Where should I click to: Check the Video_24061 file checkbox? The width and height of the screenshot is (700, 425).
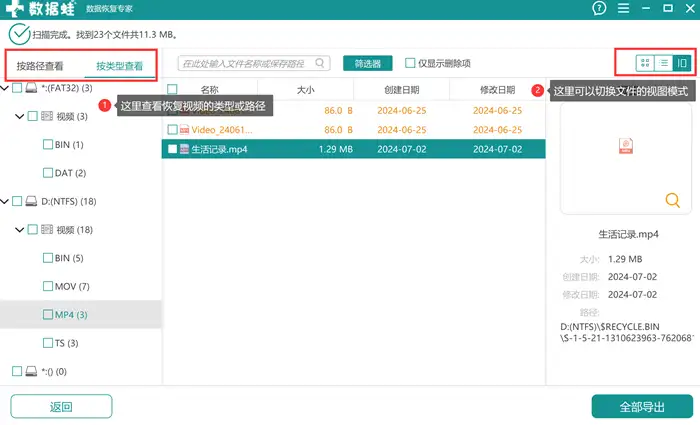point(172,130)
